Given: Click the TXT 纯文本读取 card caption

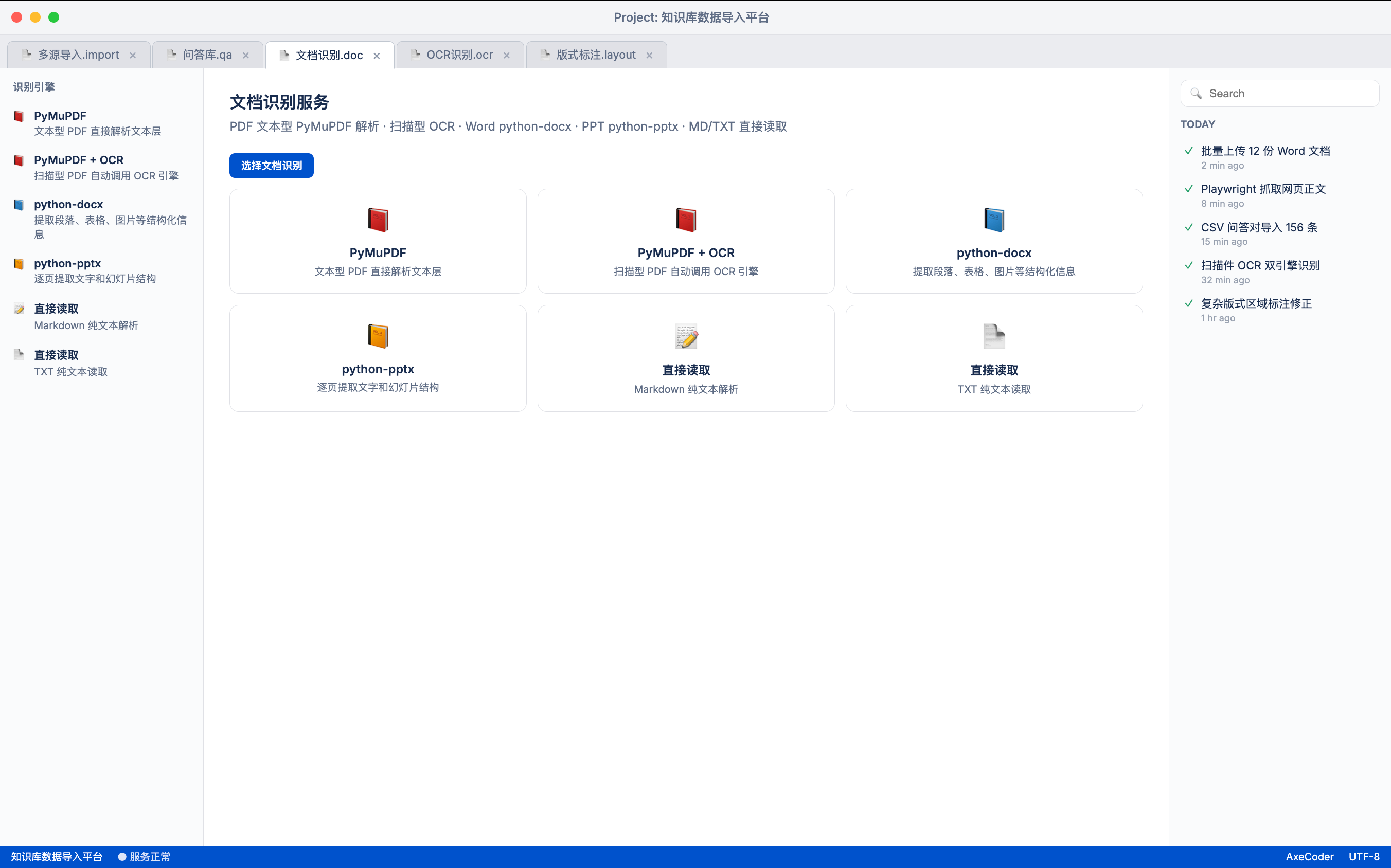Looking at the screenshot, I should point(993,389).
